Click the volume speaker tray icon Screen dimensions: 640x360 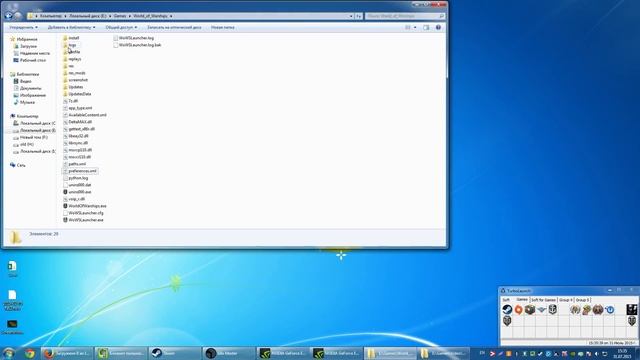(x=596, y=353)
